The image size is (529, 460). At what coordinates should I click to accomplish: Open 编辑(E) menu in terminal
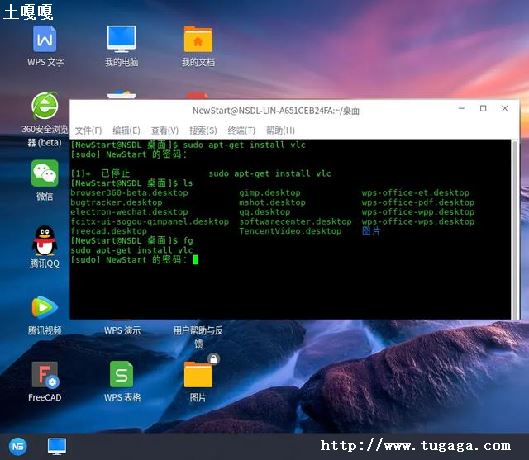point(126,130)
